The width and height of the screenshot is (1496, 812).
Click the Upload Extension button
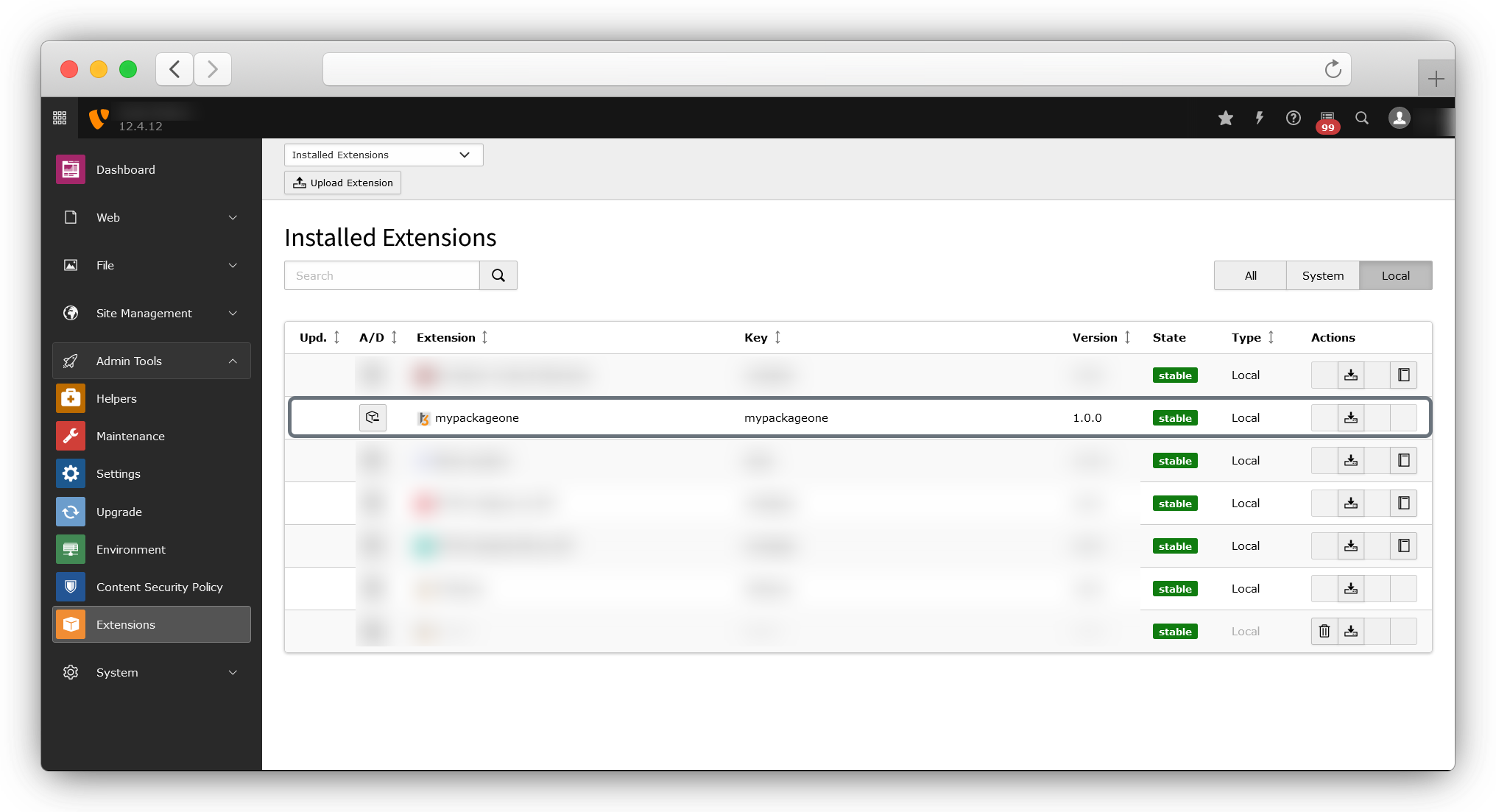click(x=342, y=183)
